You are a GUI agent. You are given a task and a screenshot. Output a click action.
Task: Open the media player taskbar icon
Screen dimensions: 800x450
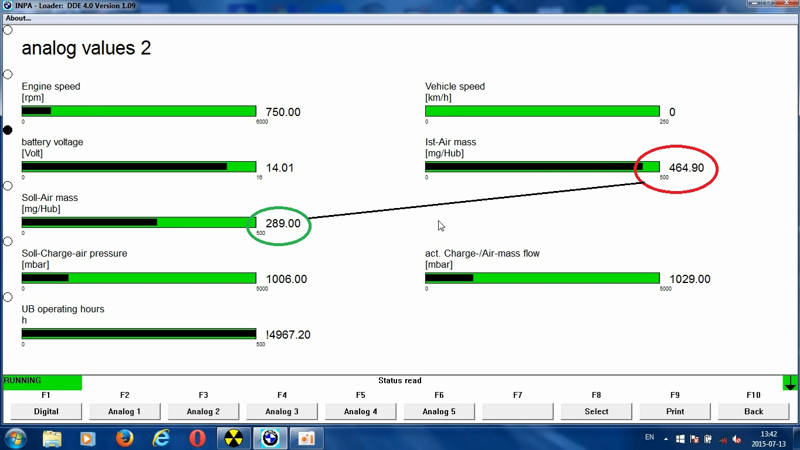click(x=88, y=438)
